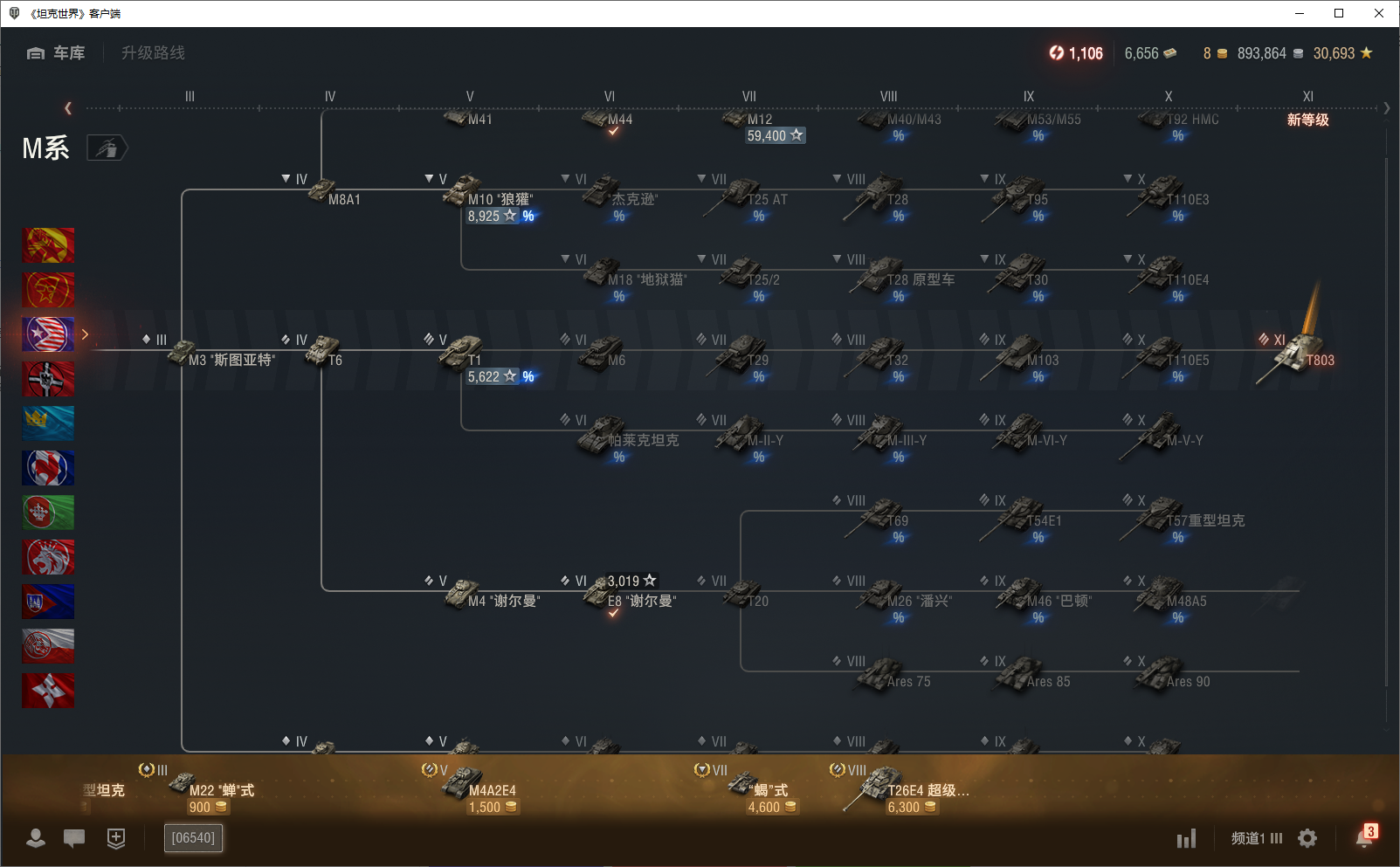Click the tank-badge icon beside M系
The image size is (1400, 867).
click(x=107, y=148)
